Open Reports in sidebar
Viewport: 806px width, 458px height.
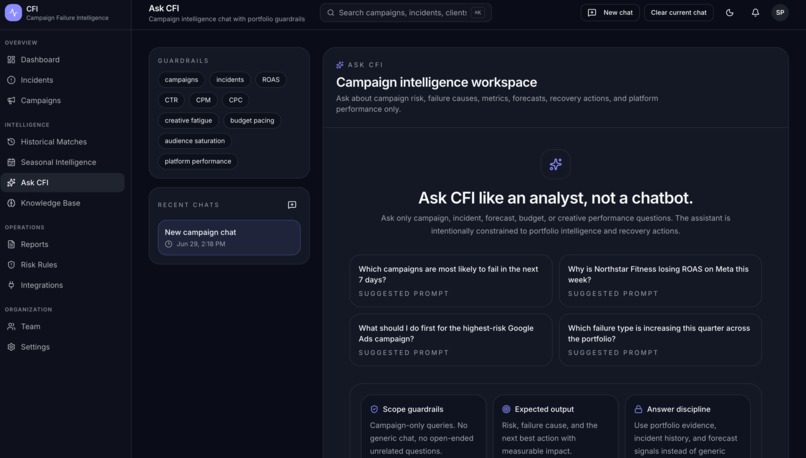62,244
